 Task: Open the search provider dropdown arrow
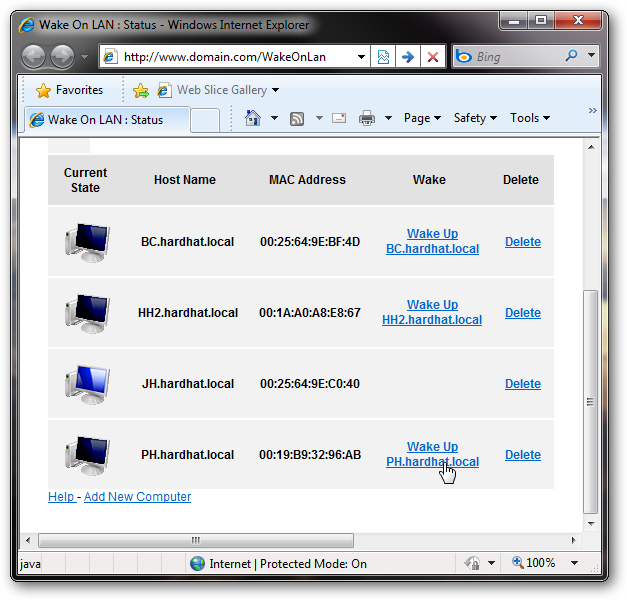[591, 55]
